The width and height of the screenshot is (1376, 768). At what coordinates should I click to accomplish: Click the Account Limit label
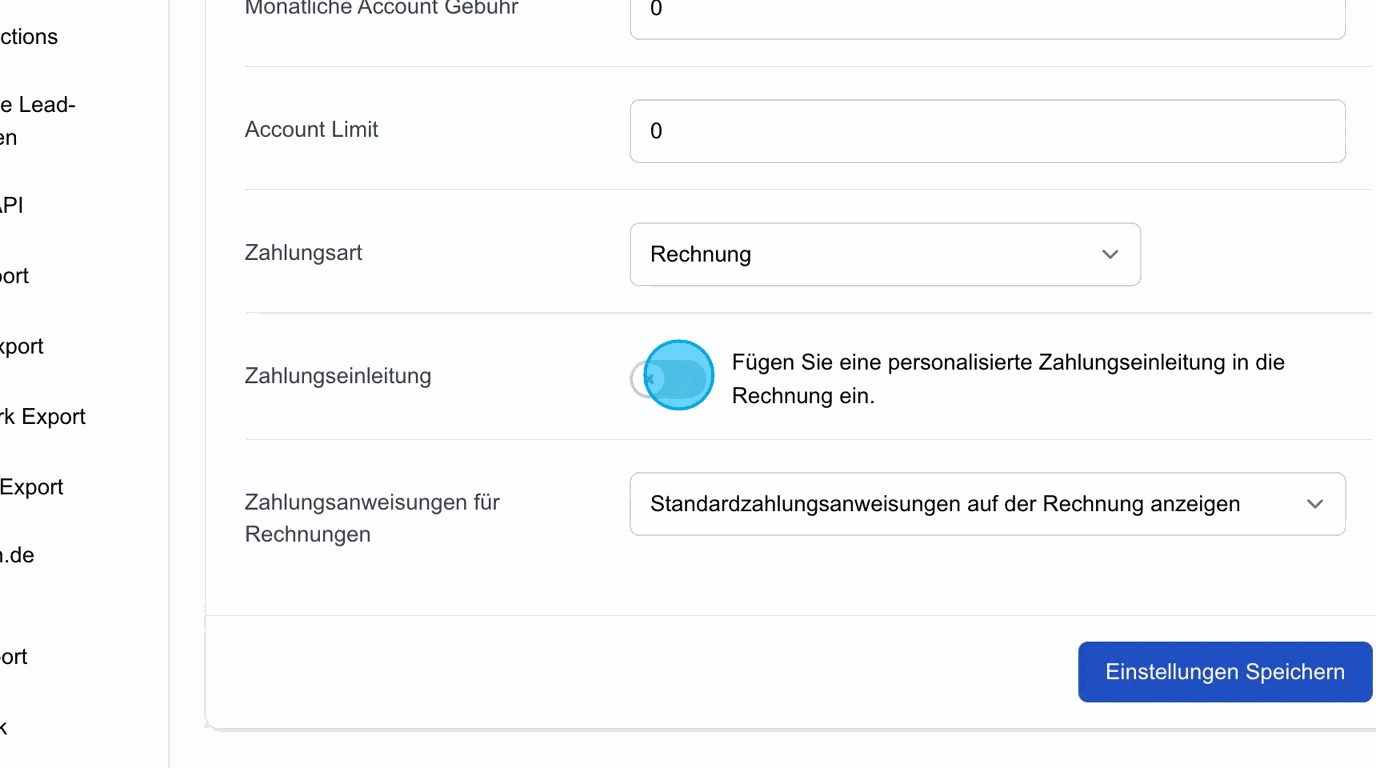[311, 130]
